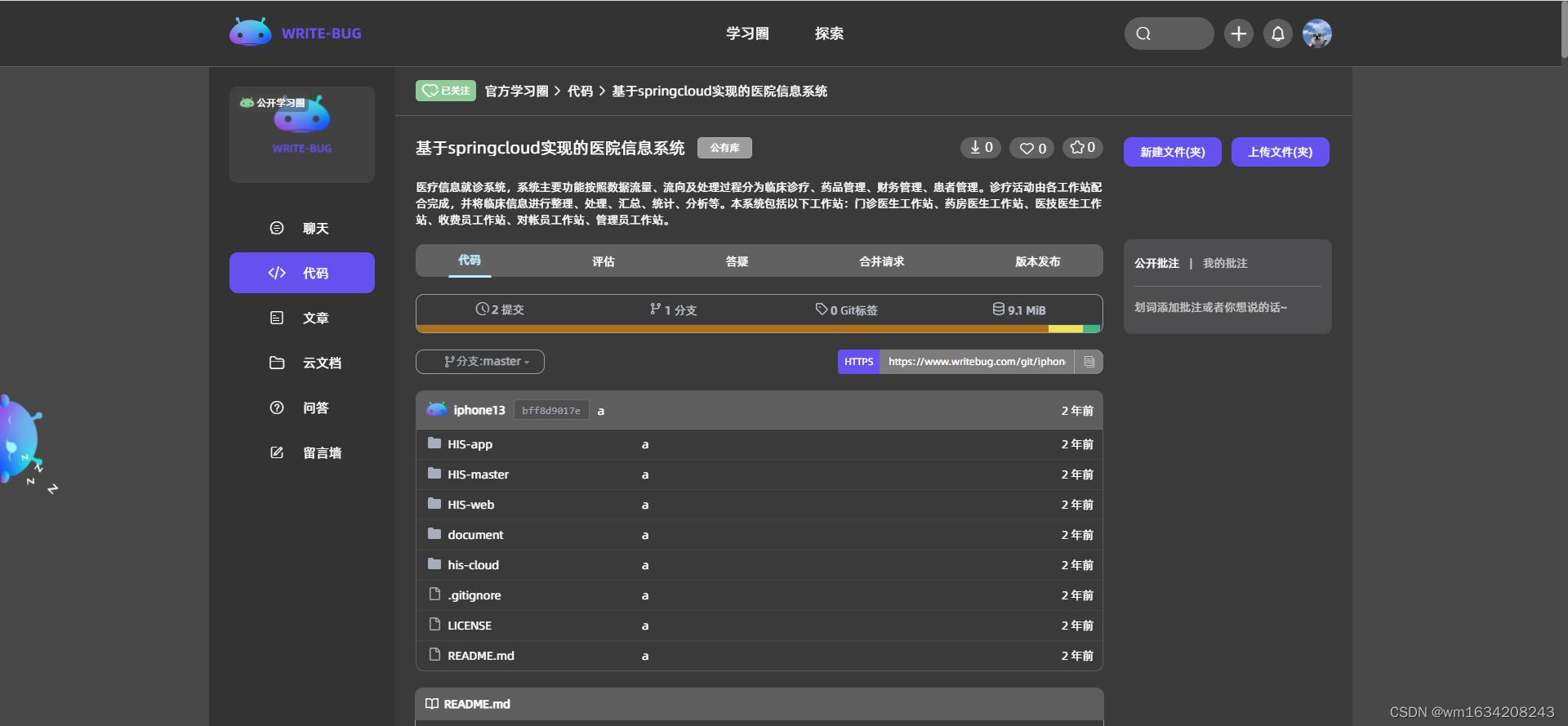Copy the clone URL icon
Screen dimensions: 1568x726
coord(1089,362)
